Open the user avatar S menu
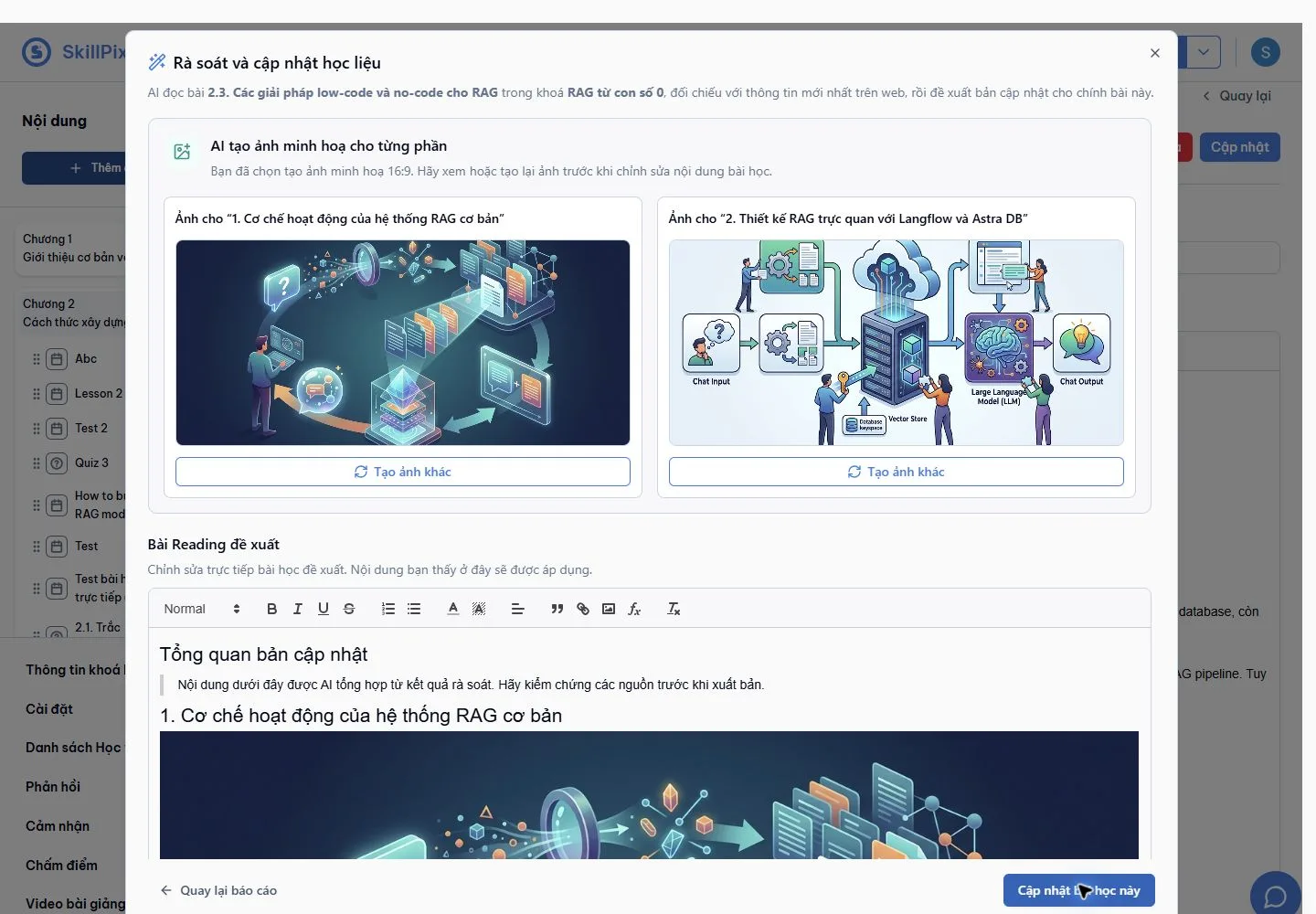Screen dimensions: 1316x914 [x=1266, y=52]
